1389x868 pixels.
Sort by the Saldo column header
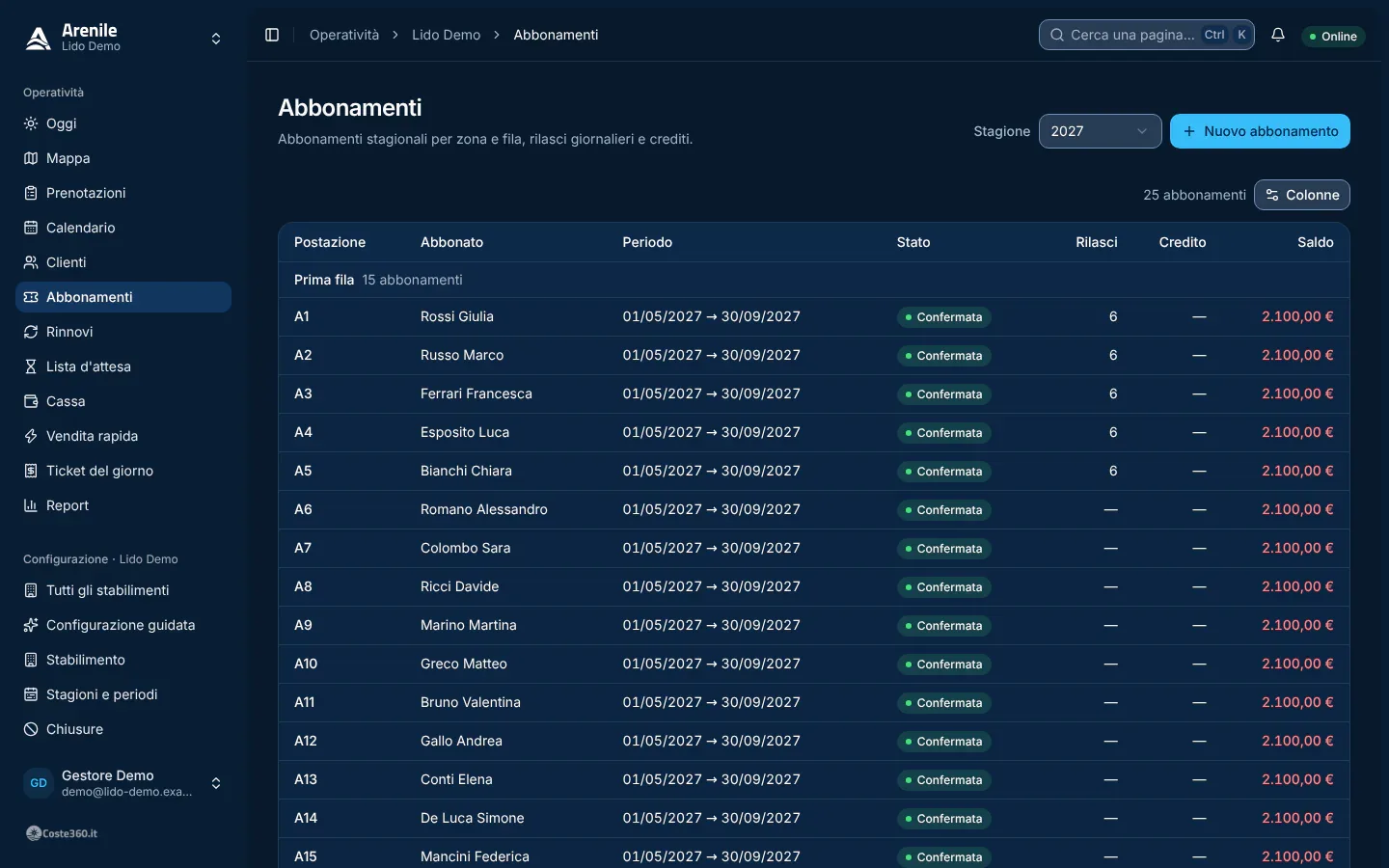tap(1316, 242)
